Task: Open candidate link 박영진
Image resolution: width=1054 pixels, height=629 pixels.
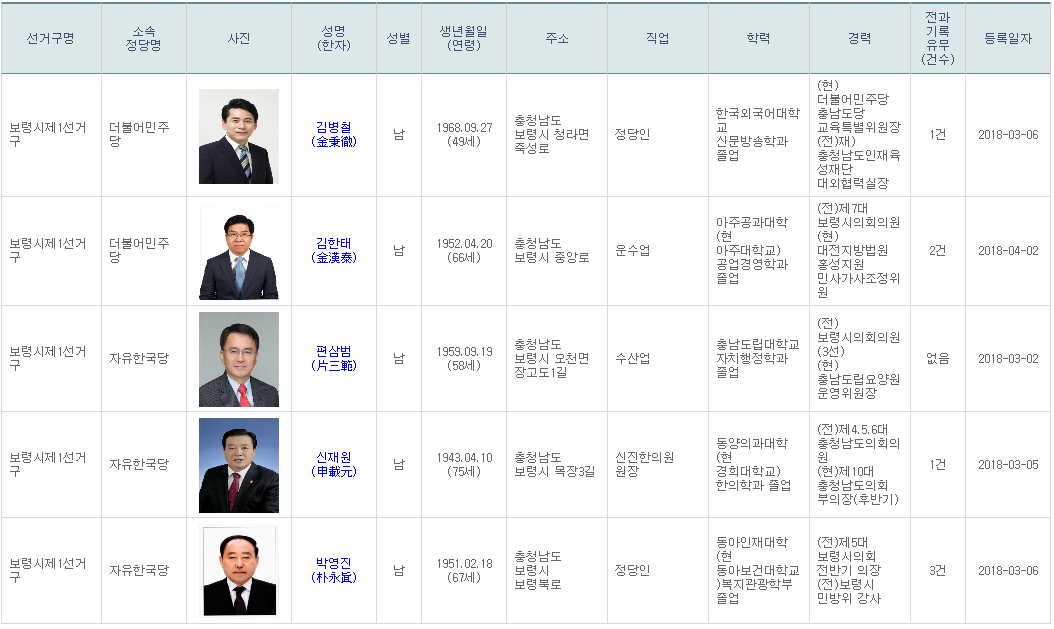Action: [333, 571]
